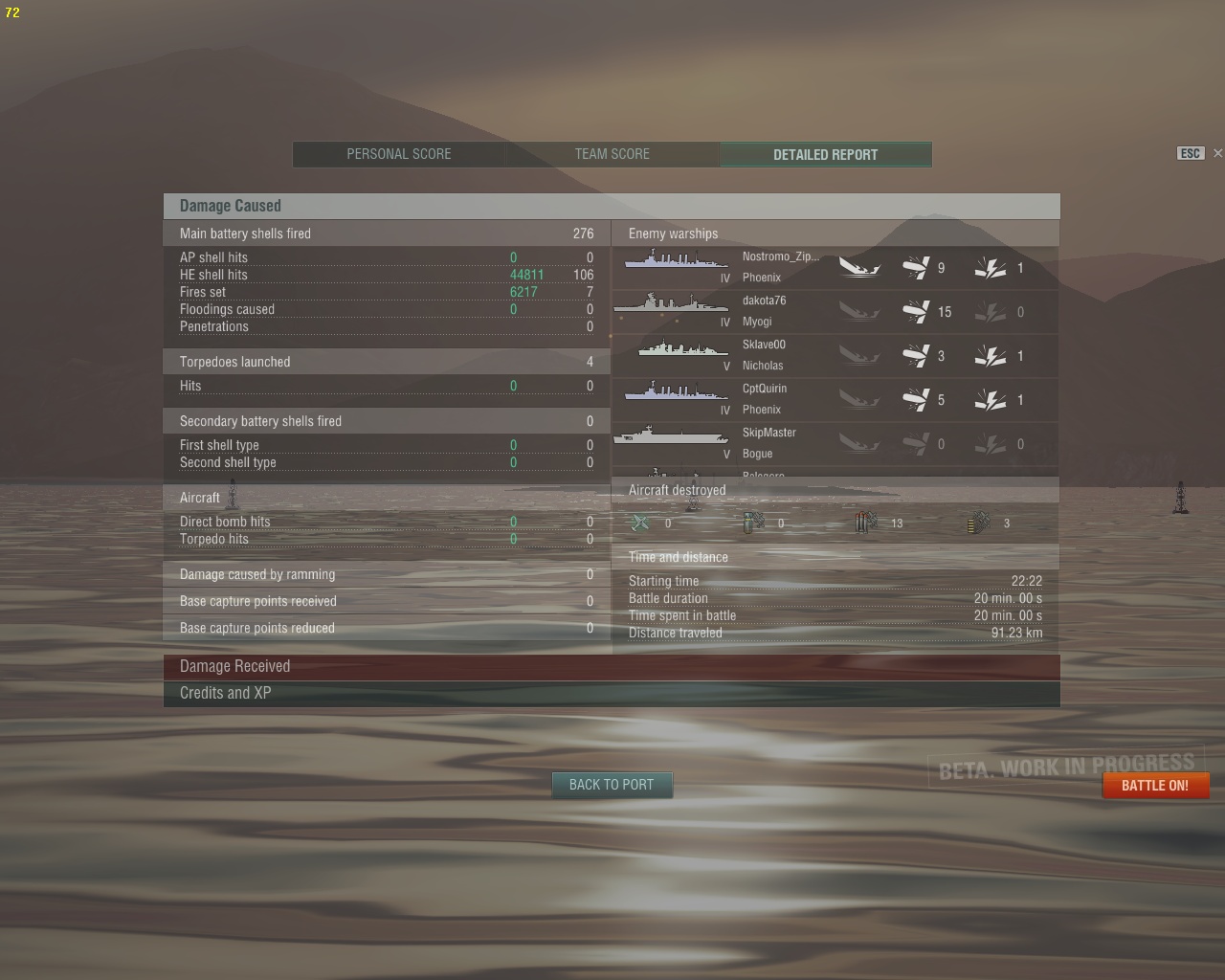Image resolution: width=1225 pixels, height=980 pixels.
Task: Click the sunk-ship icon in Nostromo_Zip's row
Action: tap(859, 268)
